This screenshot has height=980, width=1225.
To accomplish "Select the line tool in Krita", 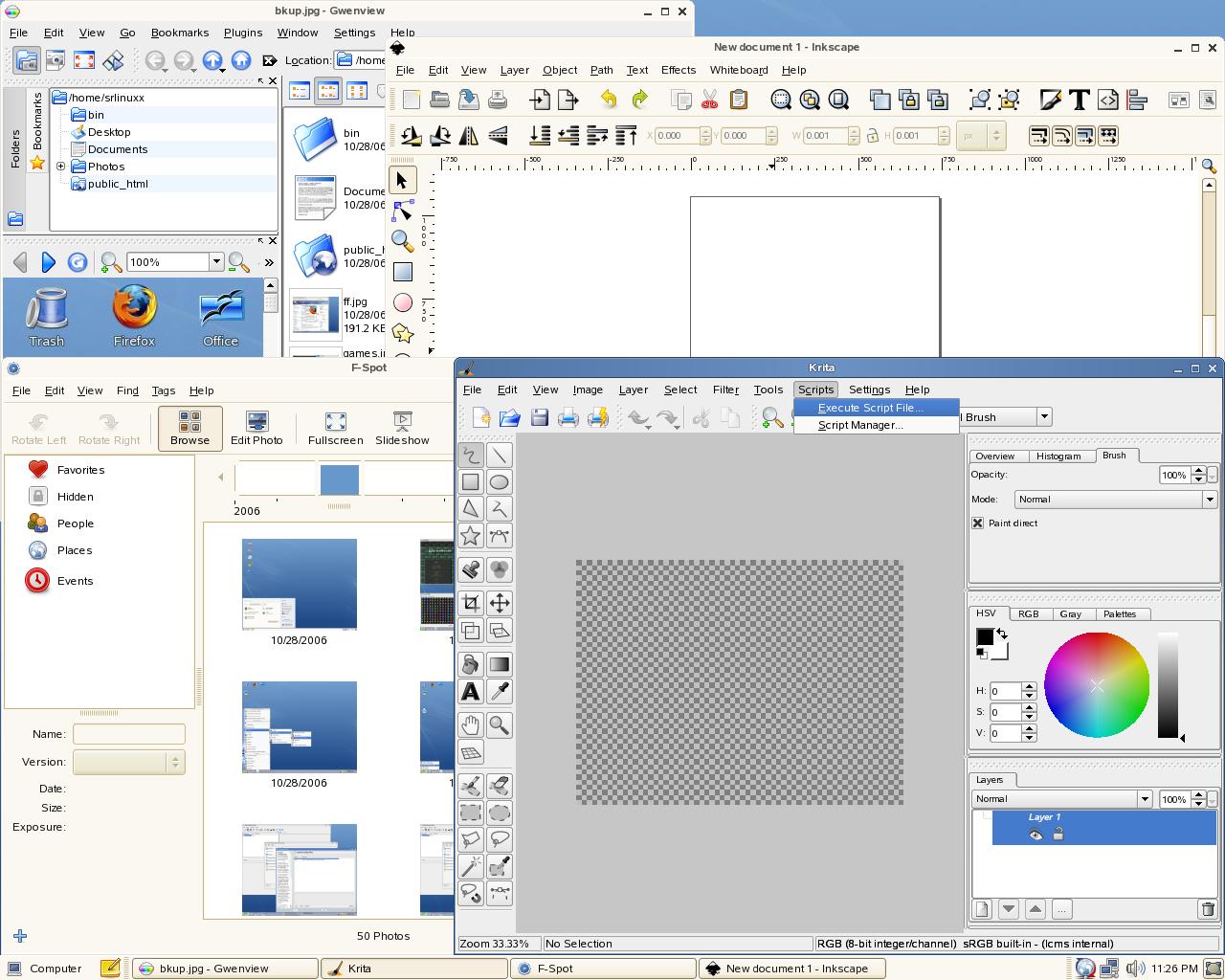I will (x=499, y=455).
